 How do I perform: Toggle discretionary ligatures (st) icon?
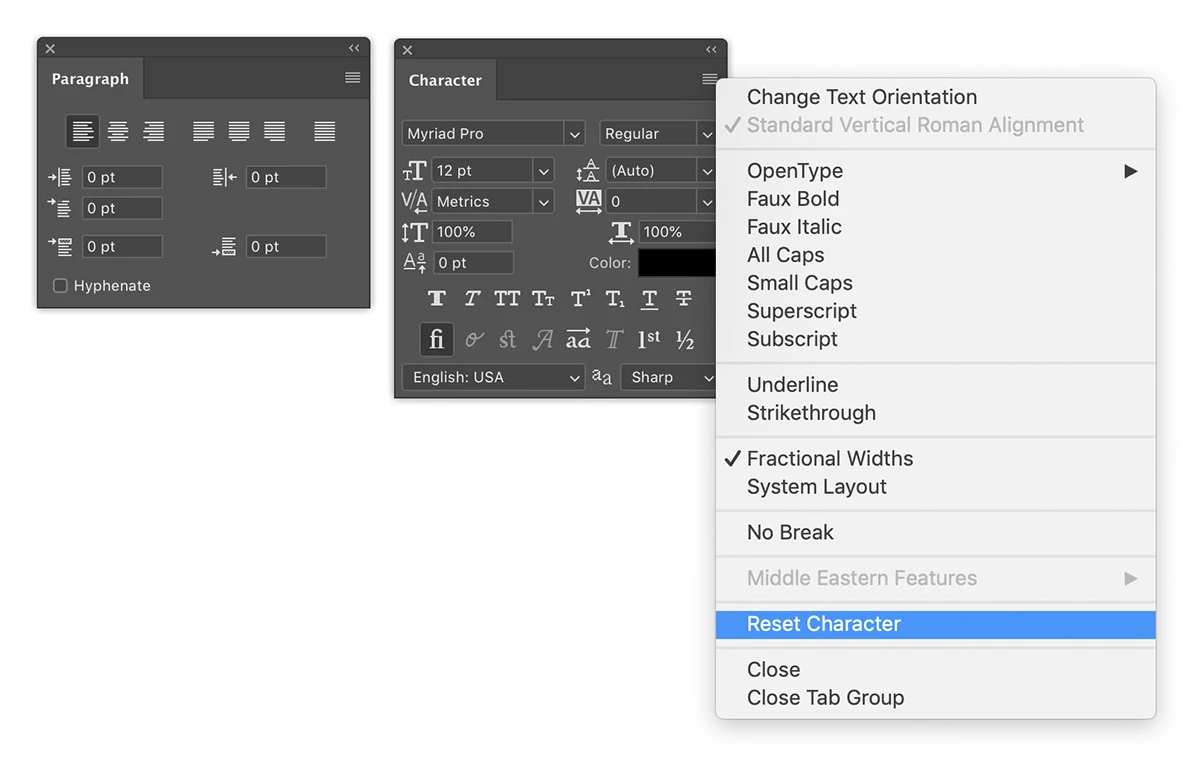507,340
